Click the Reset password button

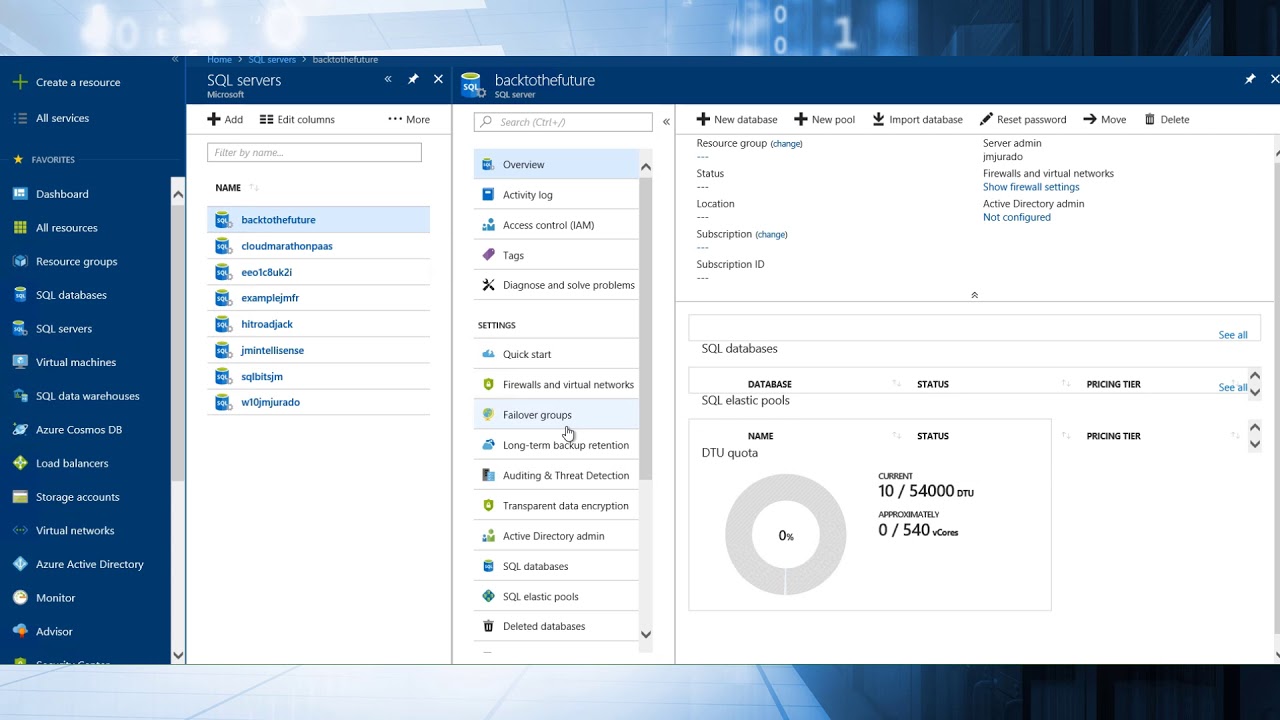1023,119
